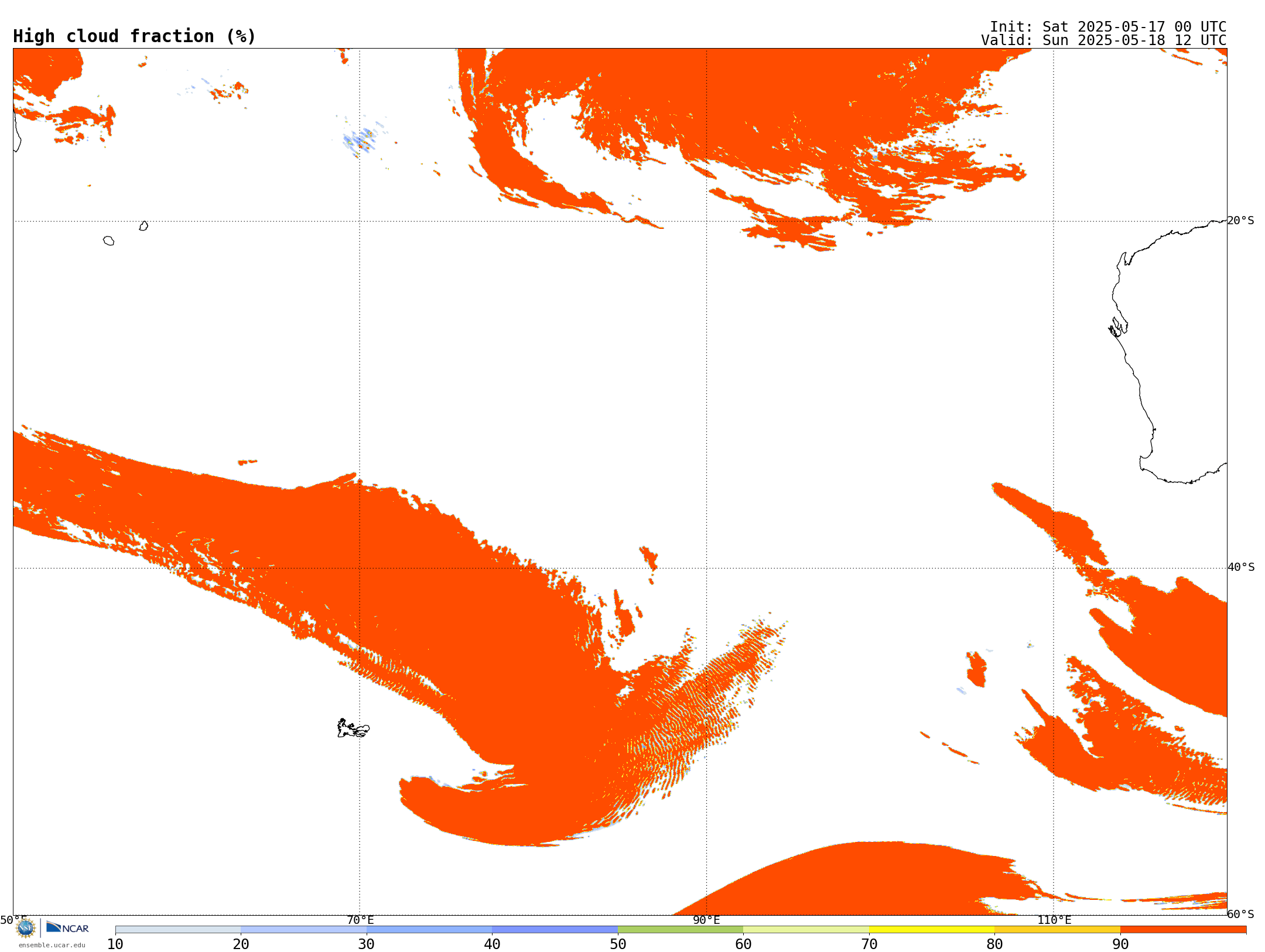Image resolution: width=1265 pixels, height=952 pixels.
Task: Click the 90+ orange-red colorbar segment
Action: click(x=1183, y=930)
